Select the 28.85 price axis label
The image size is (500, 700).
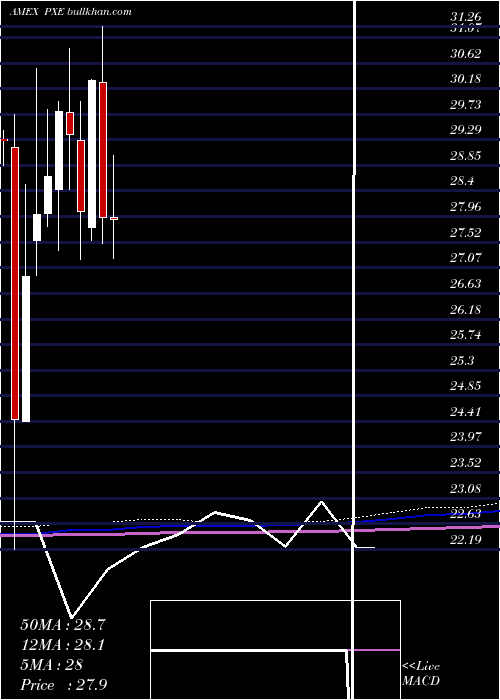[x=466, y=156]
